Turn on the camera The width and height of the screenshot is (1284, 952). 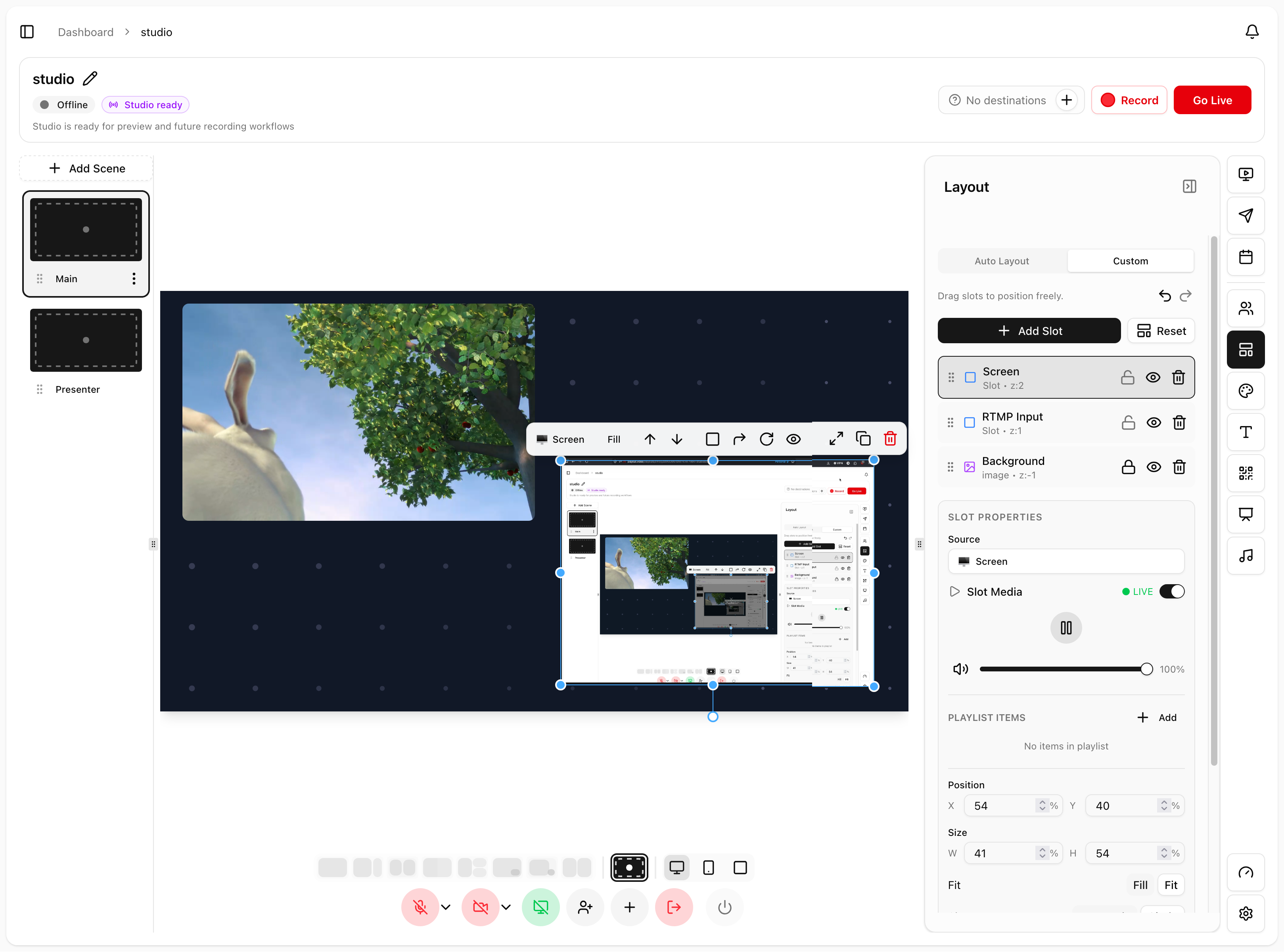coord(480,907)
